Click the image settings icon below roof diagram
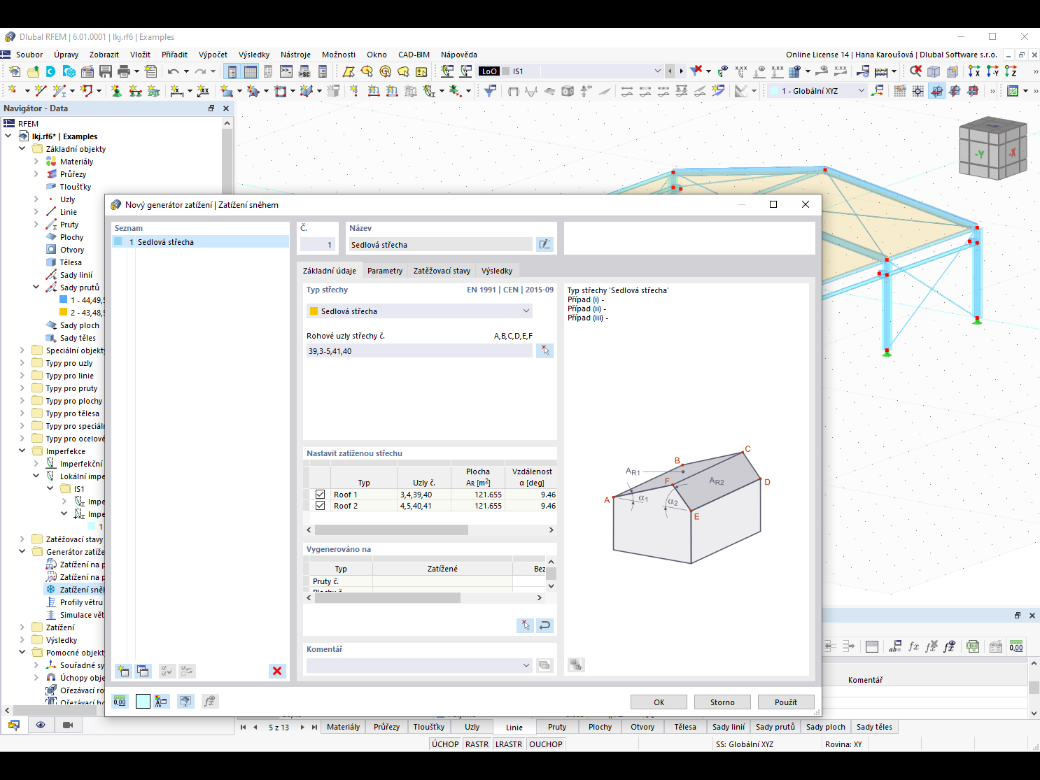 (576, 665)
